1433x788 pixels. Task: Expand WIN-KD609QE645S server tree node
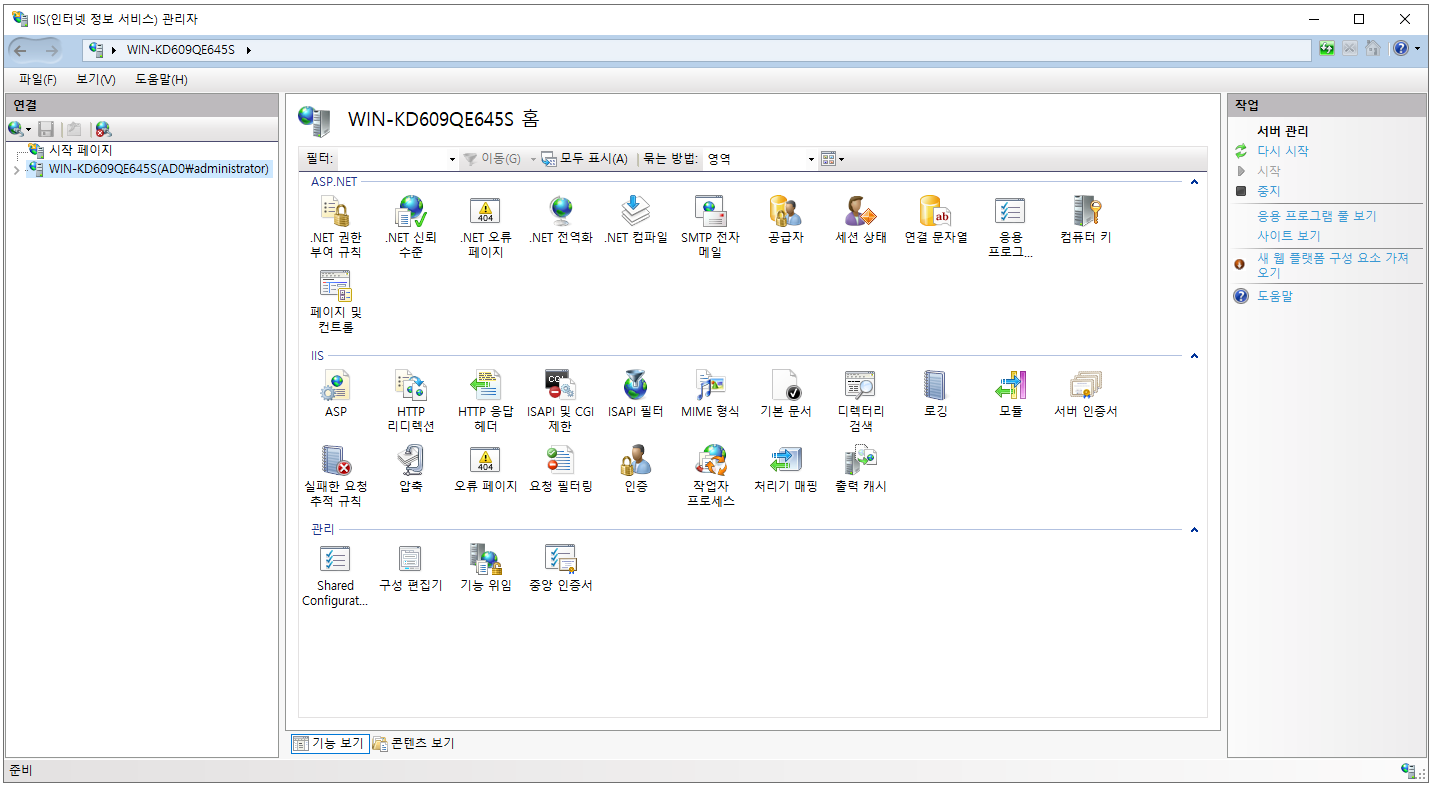point(14,170)
